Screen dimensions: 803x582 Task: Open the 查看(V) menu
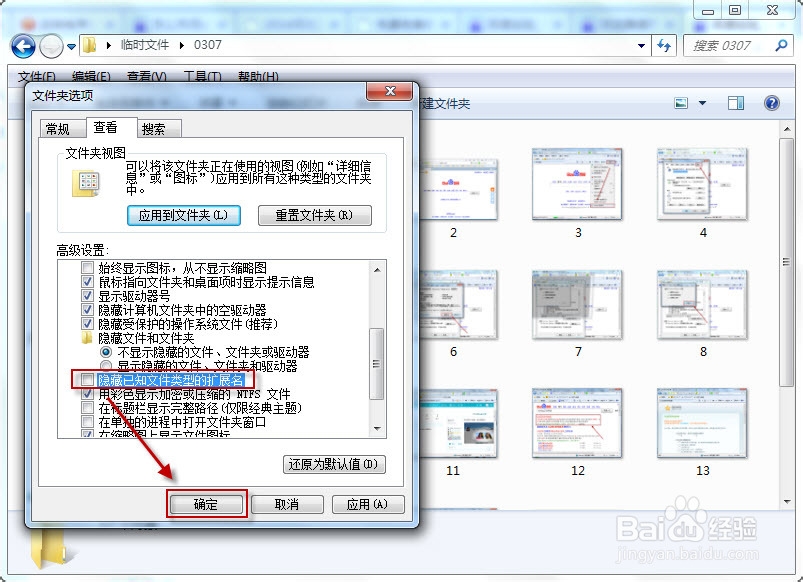coord(146,76)
